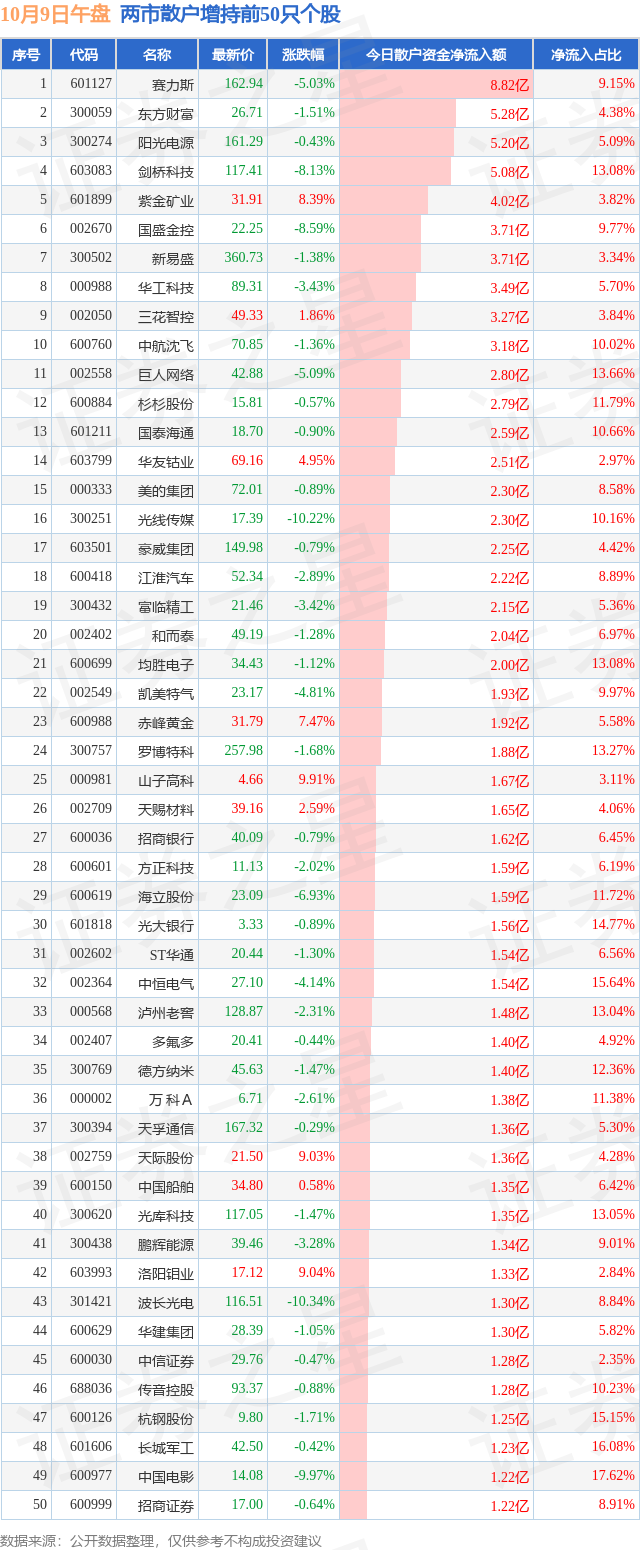Select stock name 山子高科
The image size is (640, 1550).
click(x=166, y=780)
